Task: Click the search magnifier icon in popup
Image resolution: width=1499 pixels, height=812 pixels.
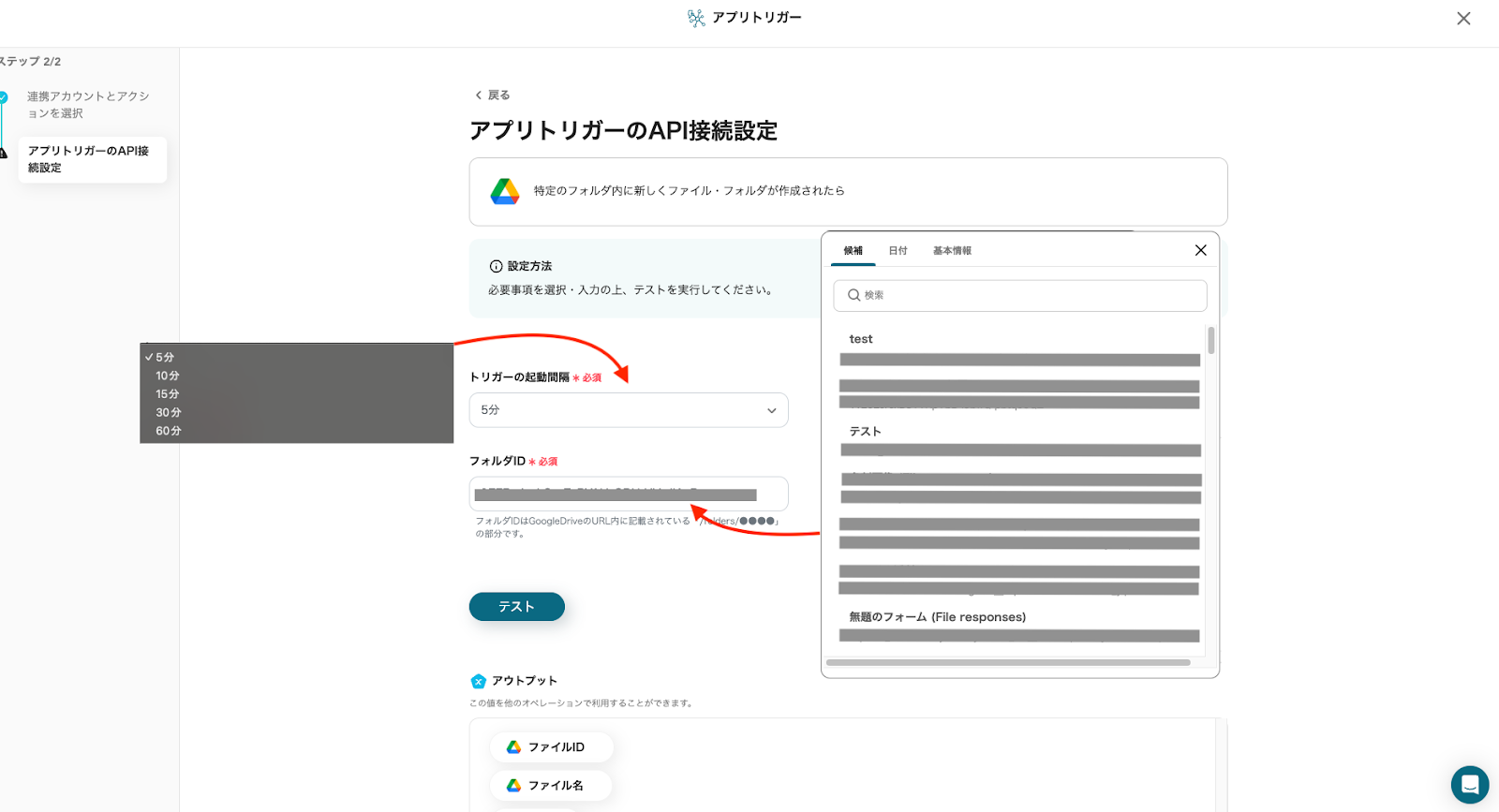Action: click(x=853, y=295)
